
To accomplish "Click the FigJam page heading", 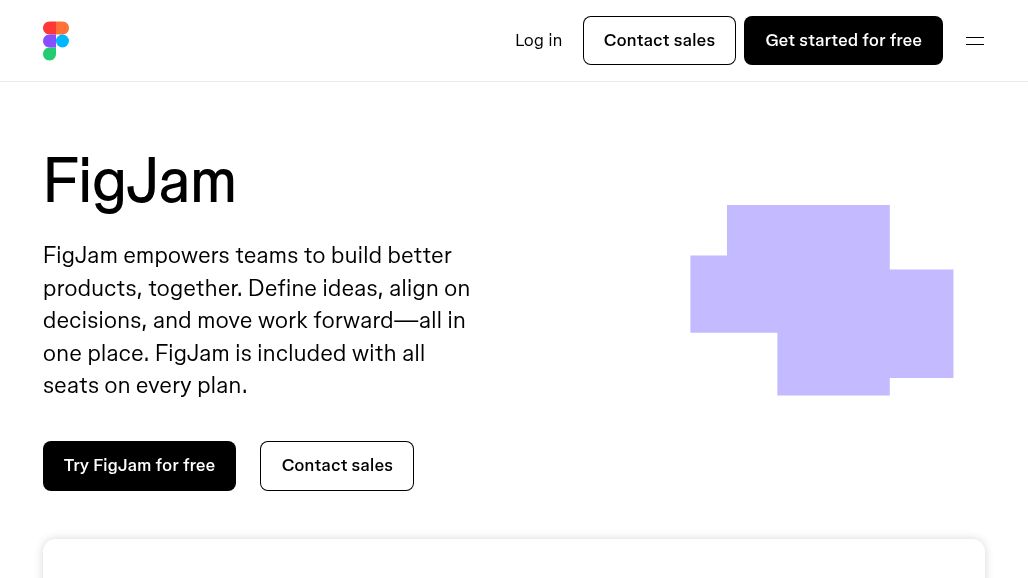I will tap(139, 181).
